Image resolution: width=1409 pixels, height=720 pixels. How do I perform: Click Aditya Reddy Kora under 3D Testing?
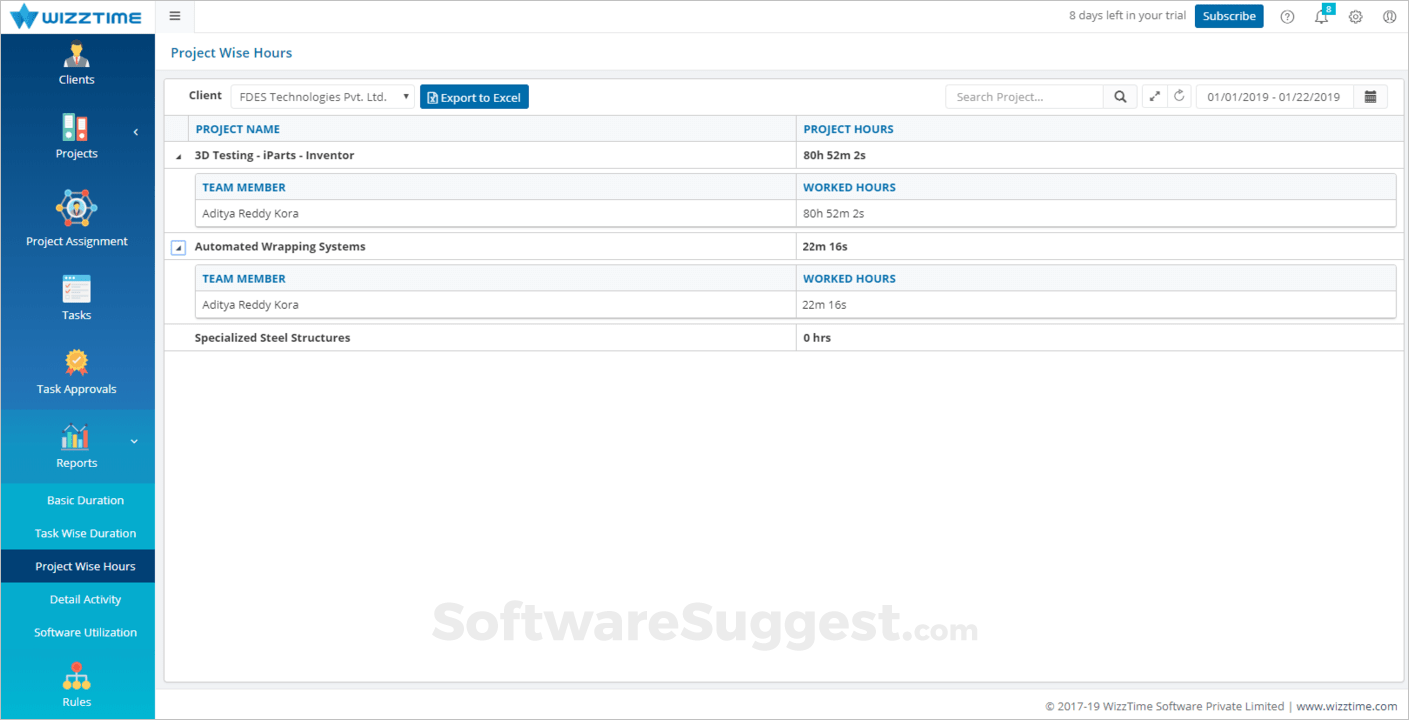250,214
